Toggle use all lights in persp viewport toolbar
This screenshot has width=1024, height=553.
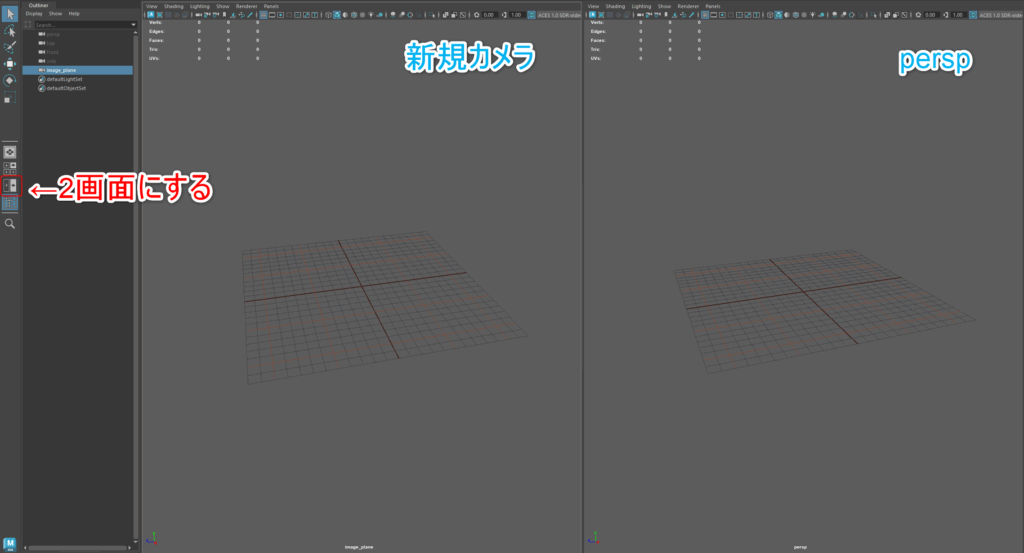pyautogui.click(x=812, y=14)
